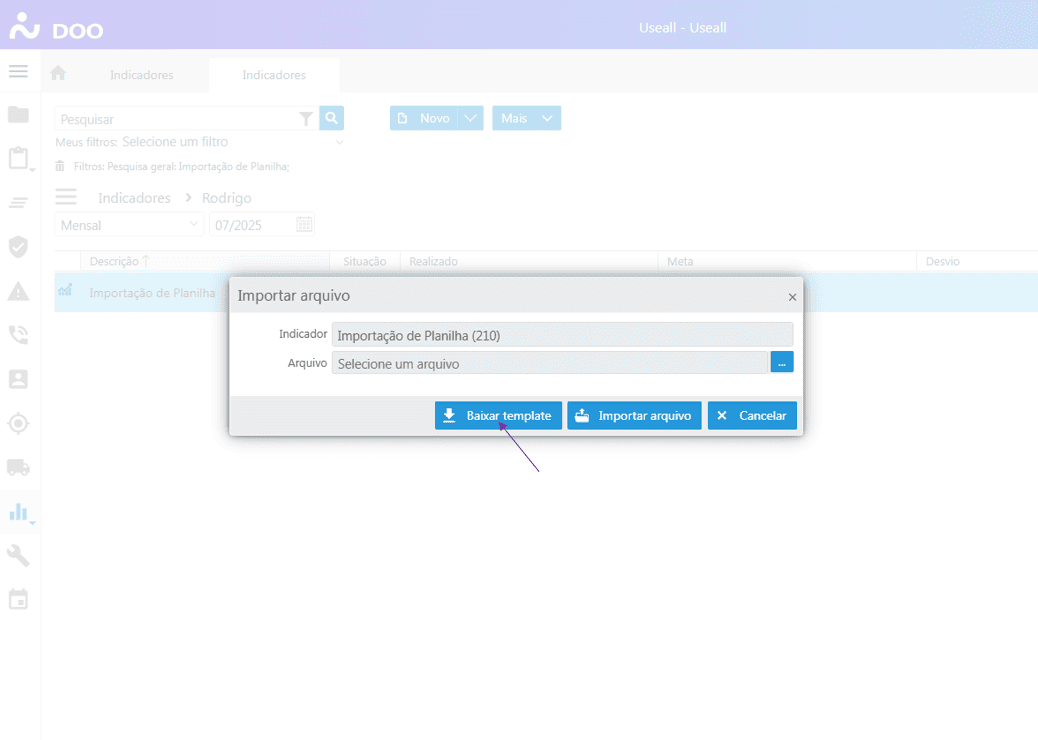The height and width of the screenshot is (740, 1038).
Task: Click the bar chart indicators sidebar icon
Action: point(18,511)
